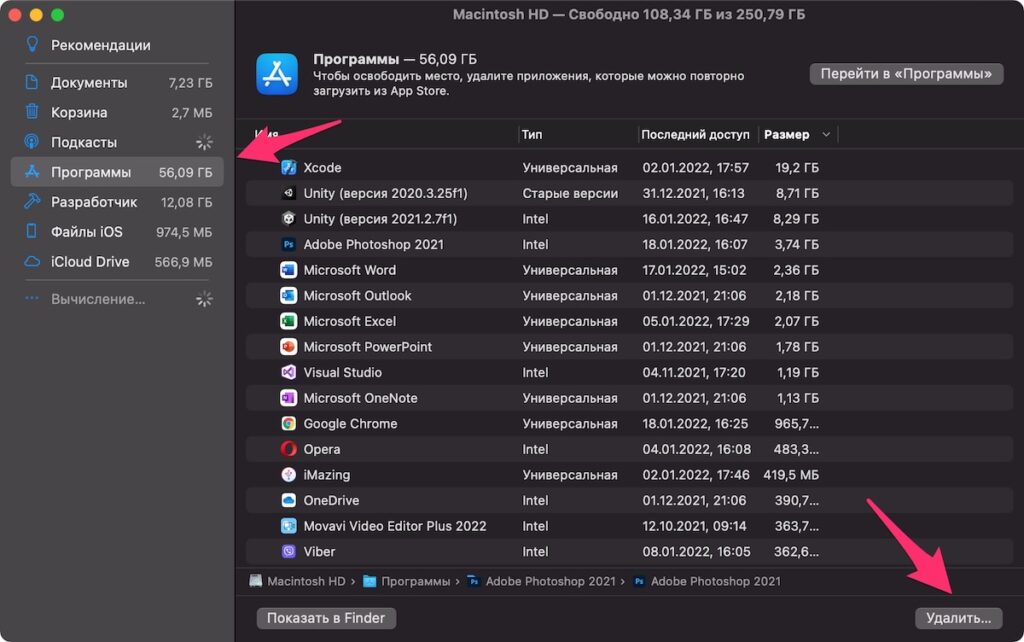The image size is (1024, 642).
Task: Click Macintosh HD in path bar
Action: click(298, 581)
